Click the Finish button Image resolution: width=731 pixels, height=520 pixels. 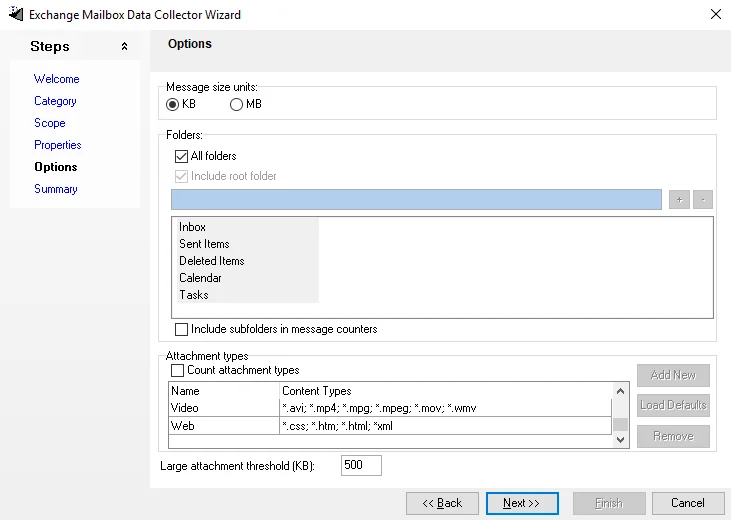609,503
